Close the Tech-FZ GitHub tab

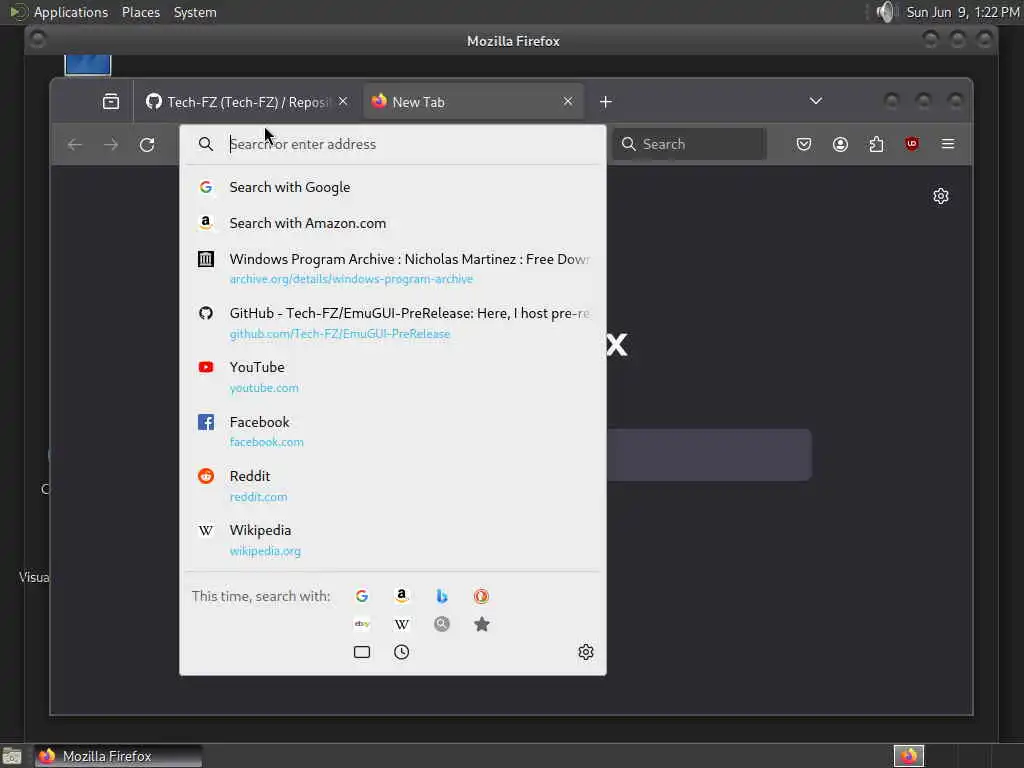click(x=343, y=102)
